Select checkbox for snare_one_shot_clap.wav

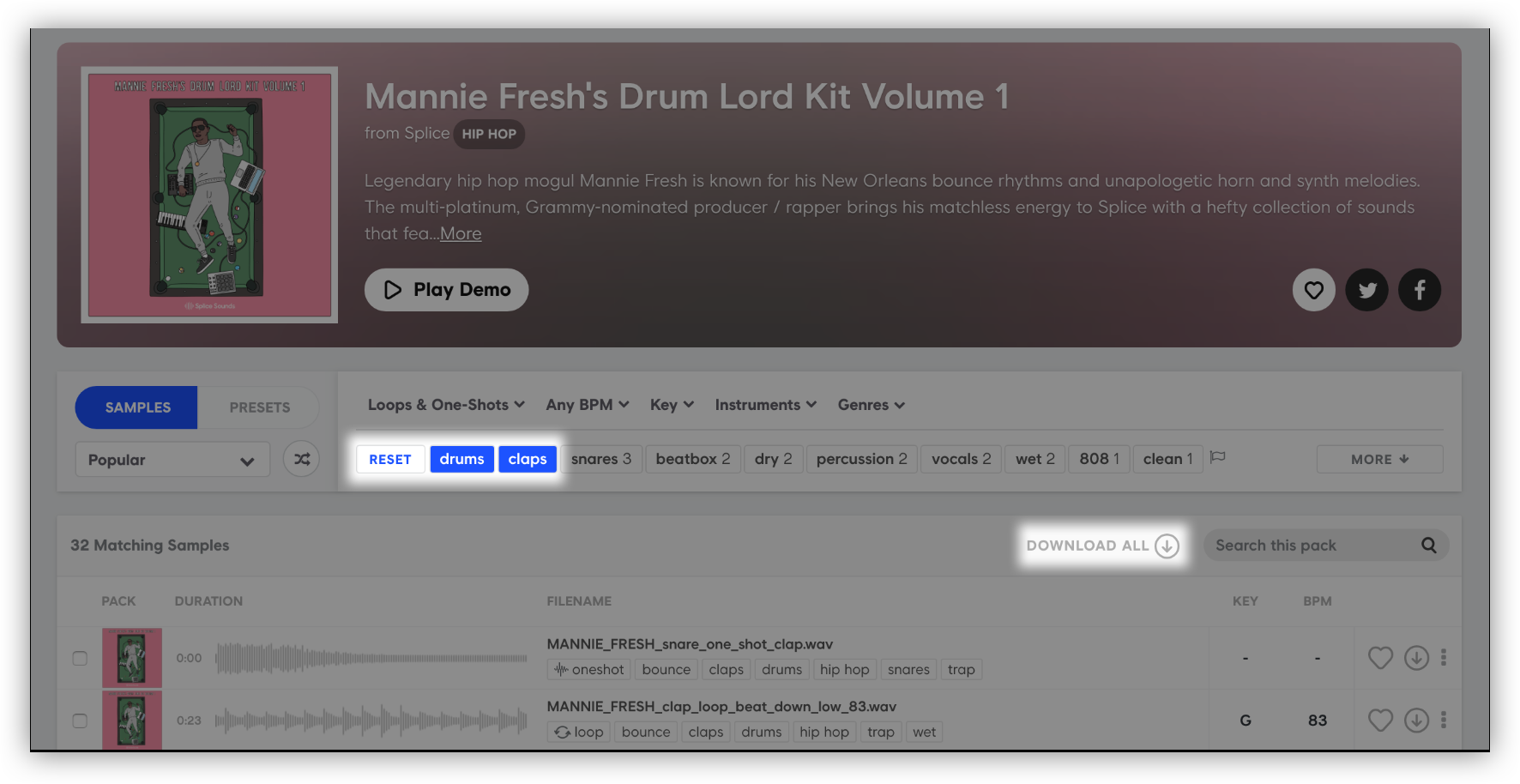click(x=80, y=658)
